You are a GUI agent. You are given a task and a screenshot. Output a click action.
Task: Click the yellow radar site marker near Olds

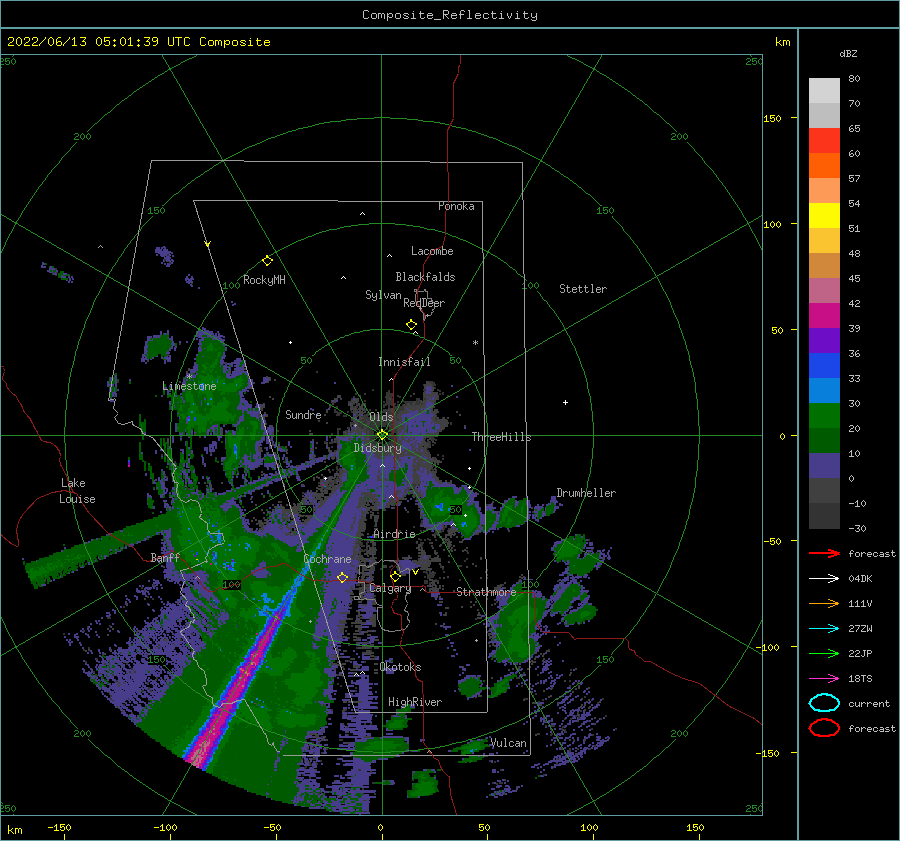coord(382,435)
